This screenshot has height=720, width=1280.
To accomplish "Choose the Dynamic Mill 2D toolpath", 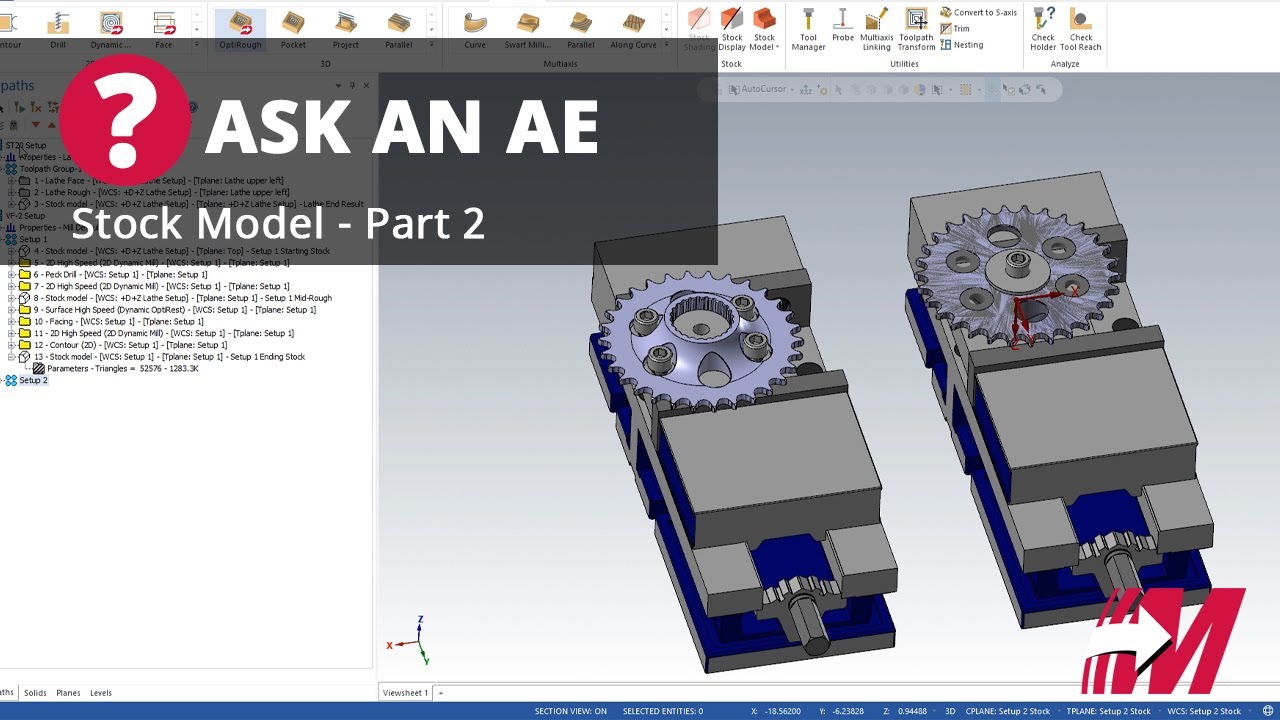I will click(110, 30).
